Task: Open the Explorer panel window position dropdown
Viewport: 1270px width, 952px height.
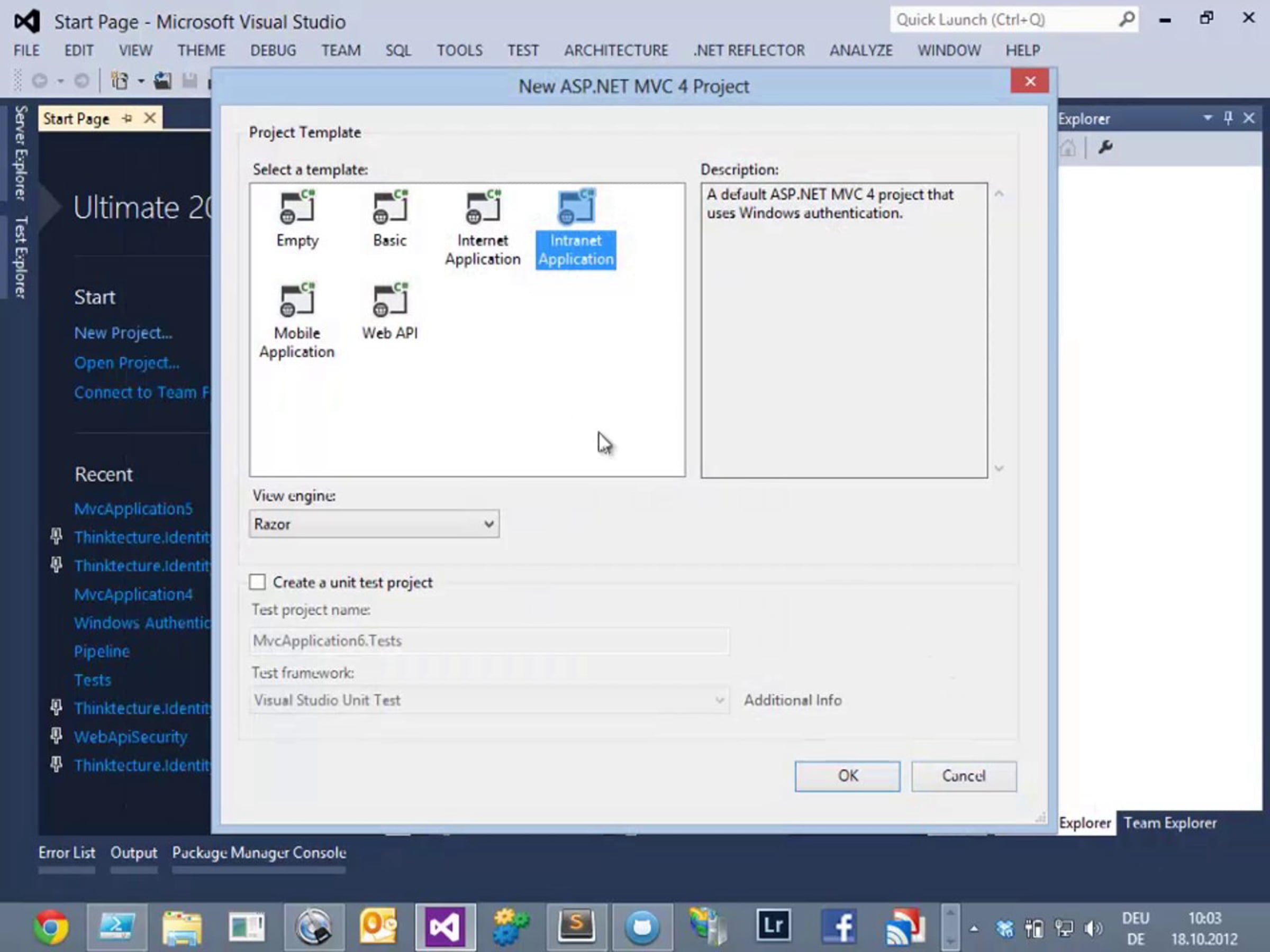Action: (1208, 118)
